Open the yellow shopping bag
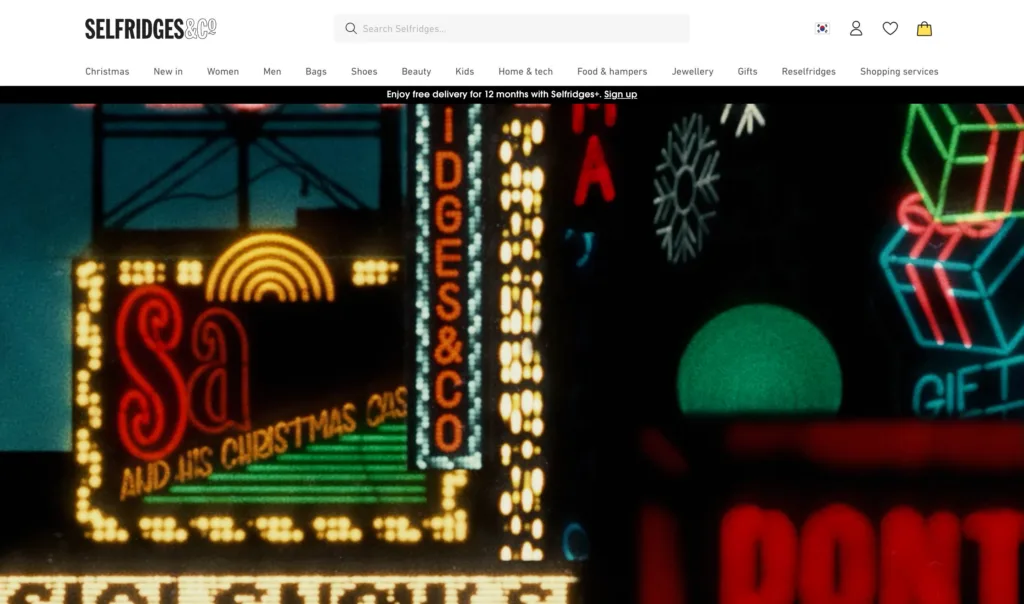This screenshot has height=604, width=1024. [924, 29]
